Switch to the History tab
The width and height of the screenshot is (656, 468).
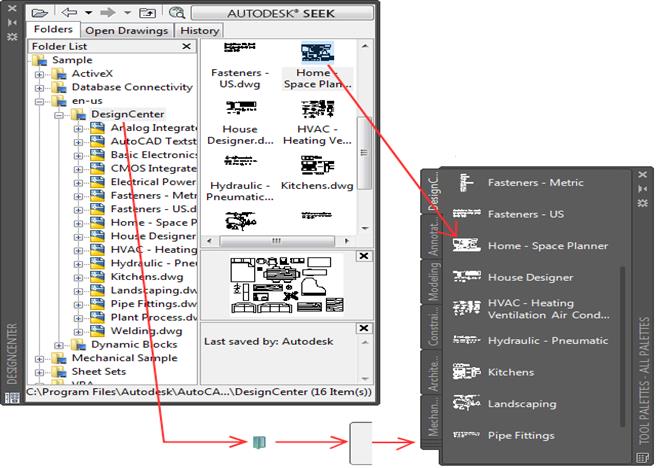[x=200, y=31]
